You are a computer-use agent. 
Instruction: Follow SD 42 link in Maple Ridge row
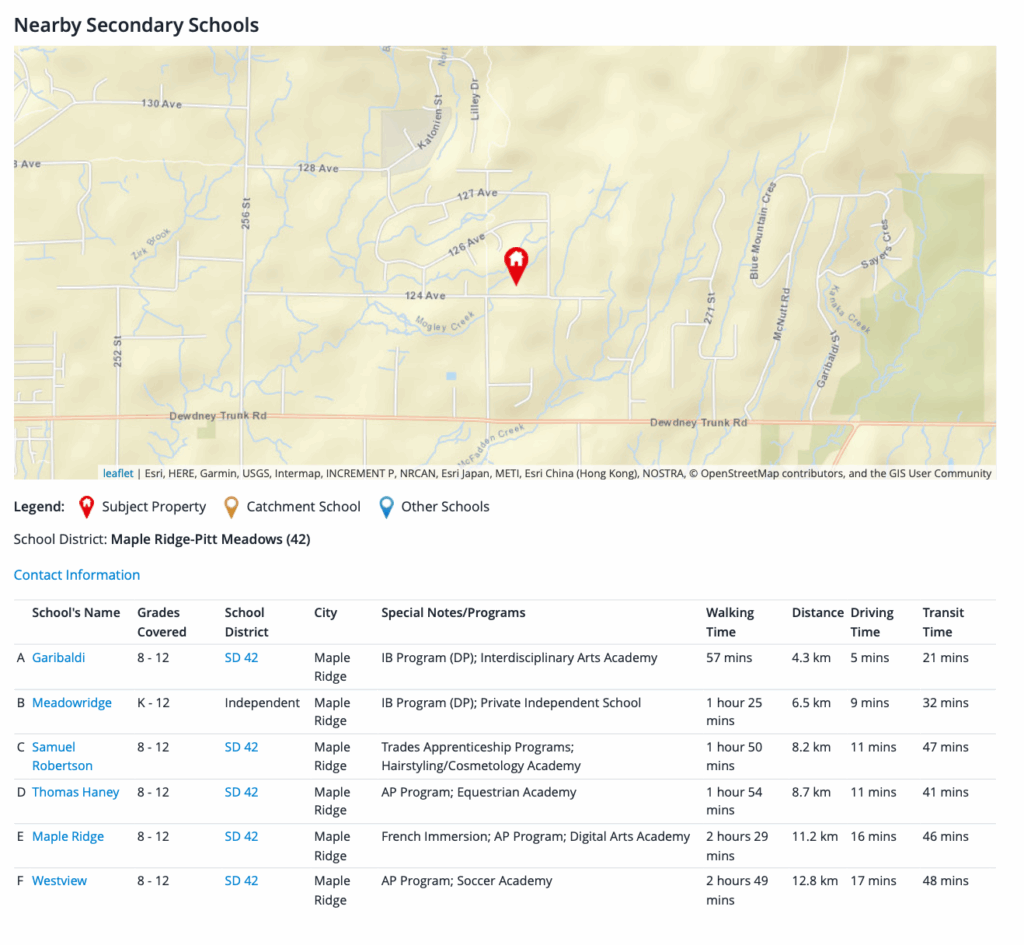241,837
